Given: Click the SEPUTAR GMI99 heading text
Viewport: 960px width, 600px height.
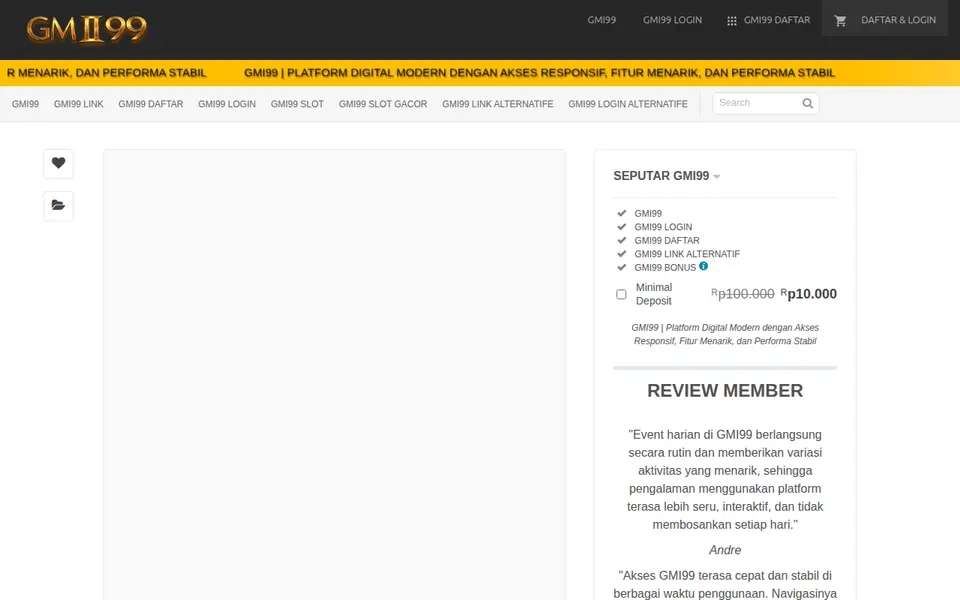Looking at the screenshot, I should 661,176.
